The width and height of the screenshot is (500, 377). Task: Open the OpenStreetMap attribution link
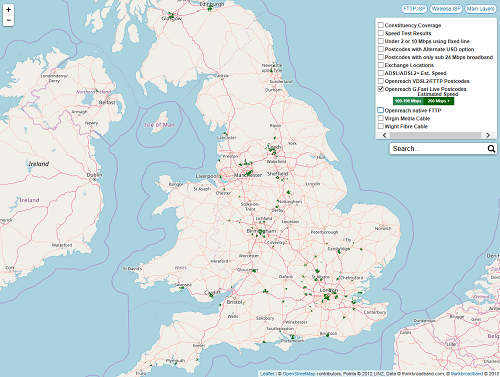299,374
